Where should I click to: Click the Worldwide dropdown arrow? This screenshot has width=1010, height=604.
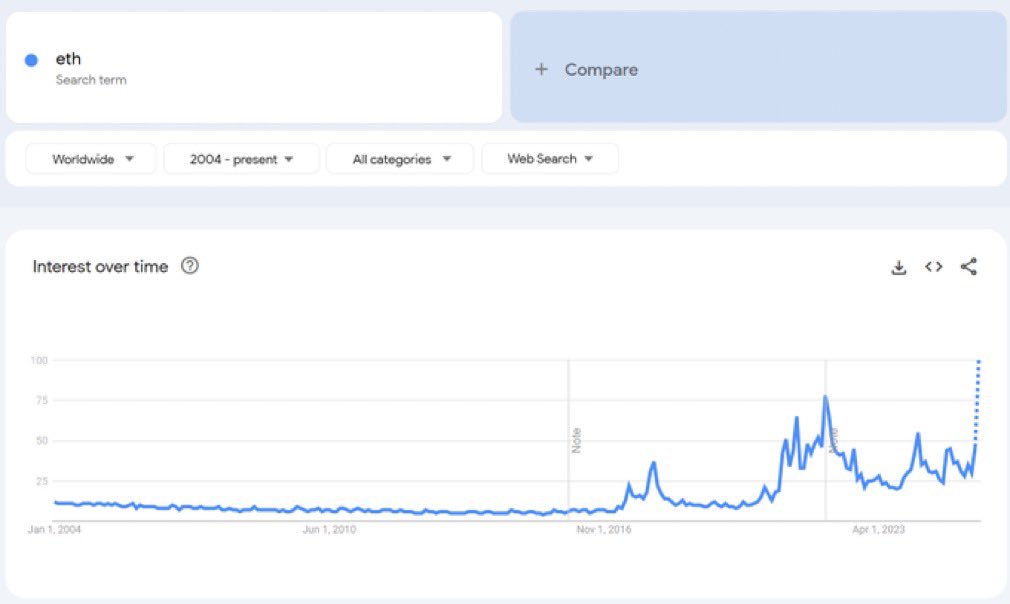pos(129,159)
